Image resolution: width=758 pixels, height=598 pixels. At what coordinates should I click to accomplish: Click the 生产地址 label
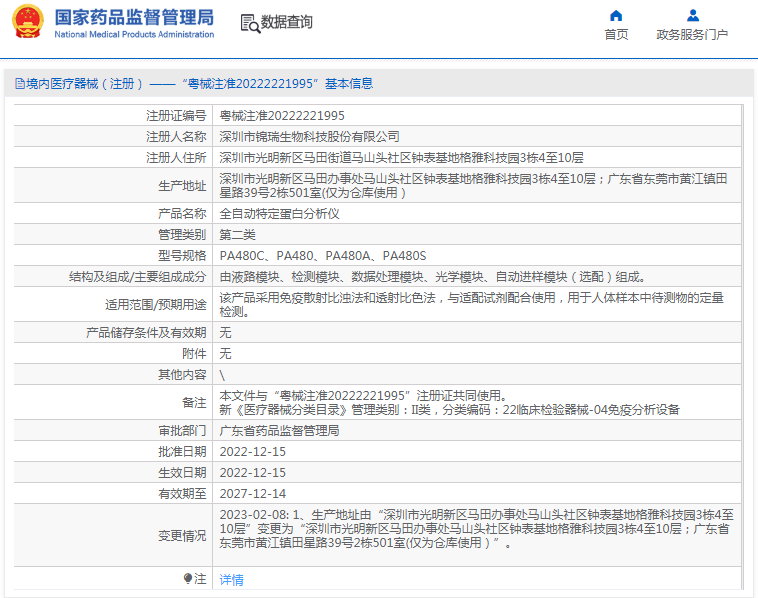tap(182, 186)
